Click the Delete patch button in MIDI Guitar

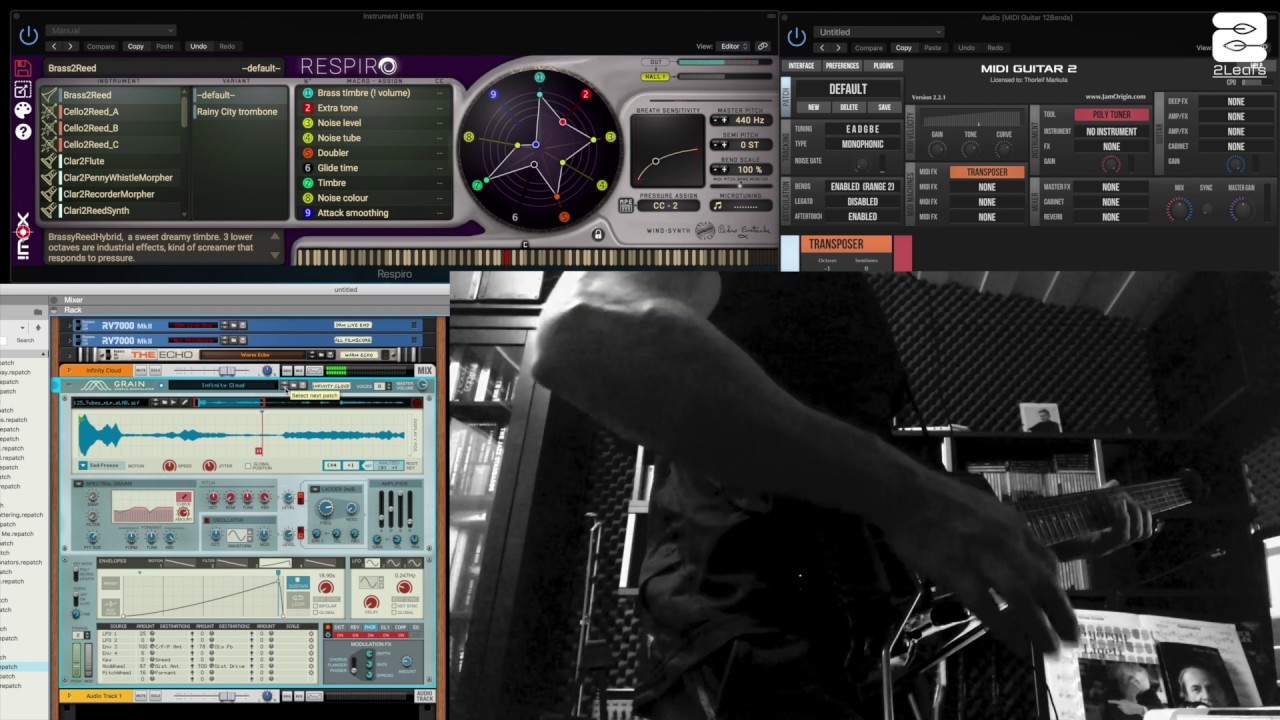(849, 107)
